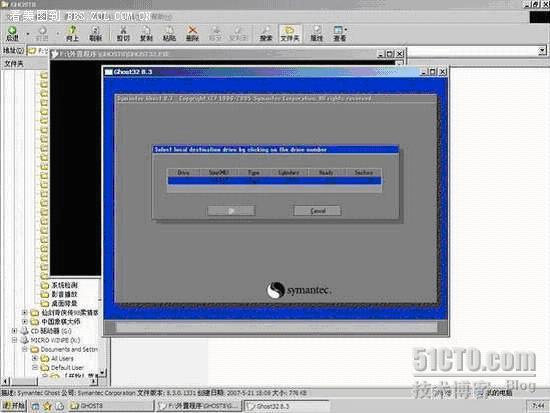Click the Paste (粘贴) toolbar icon
Viewport: 550px width, 413px height.
[169, 33]
